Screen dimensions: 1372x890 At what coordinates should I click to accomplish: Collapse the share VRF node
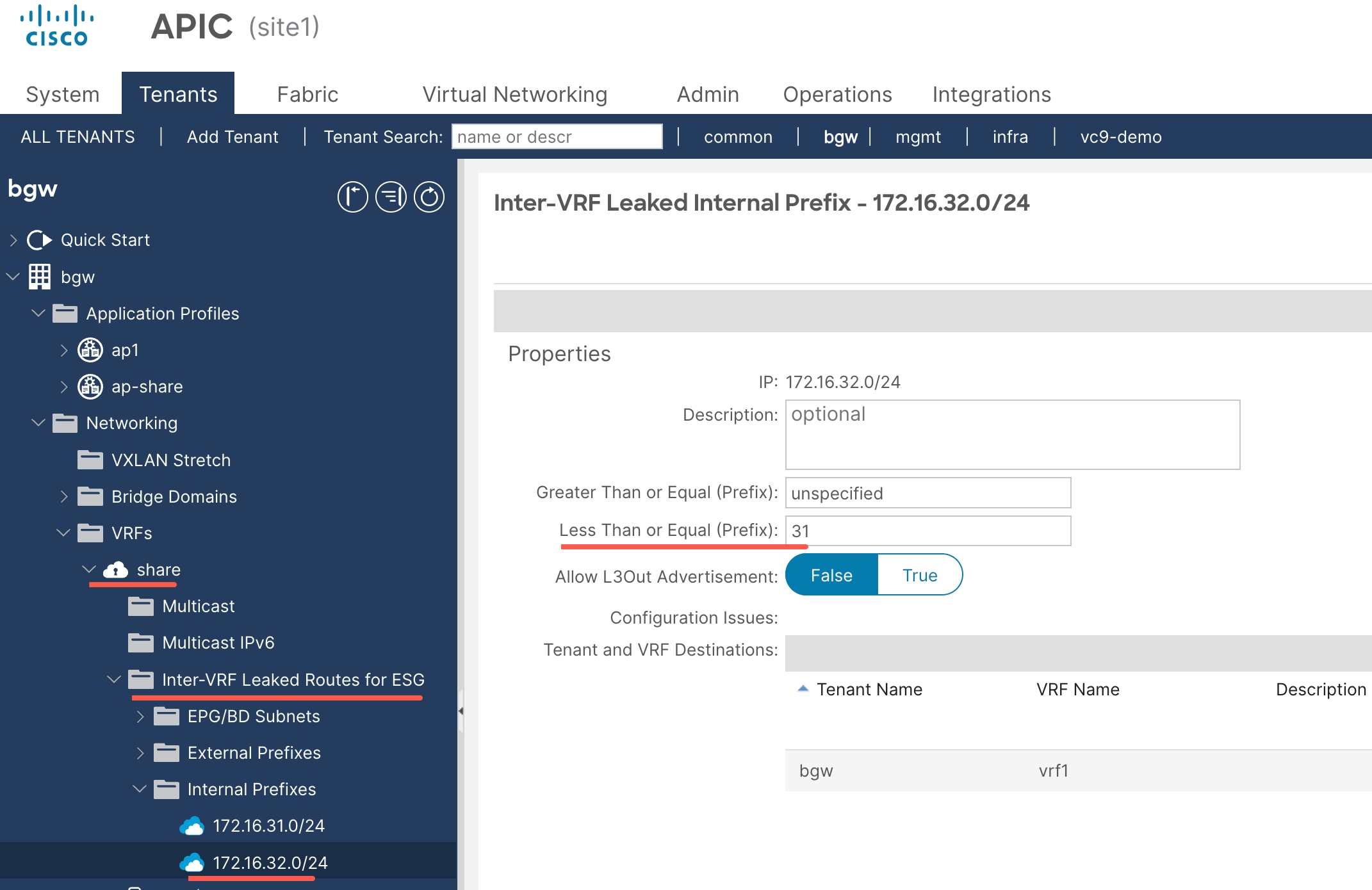[x=89, y=570]
